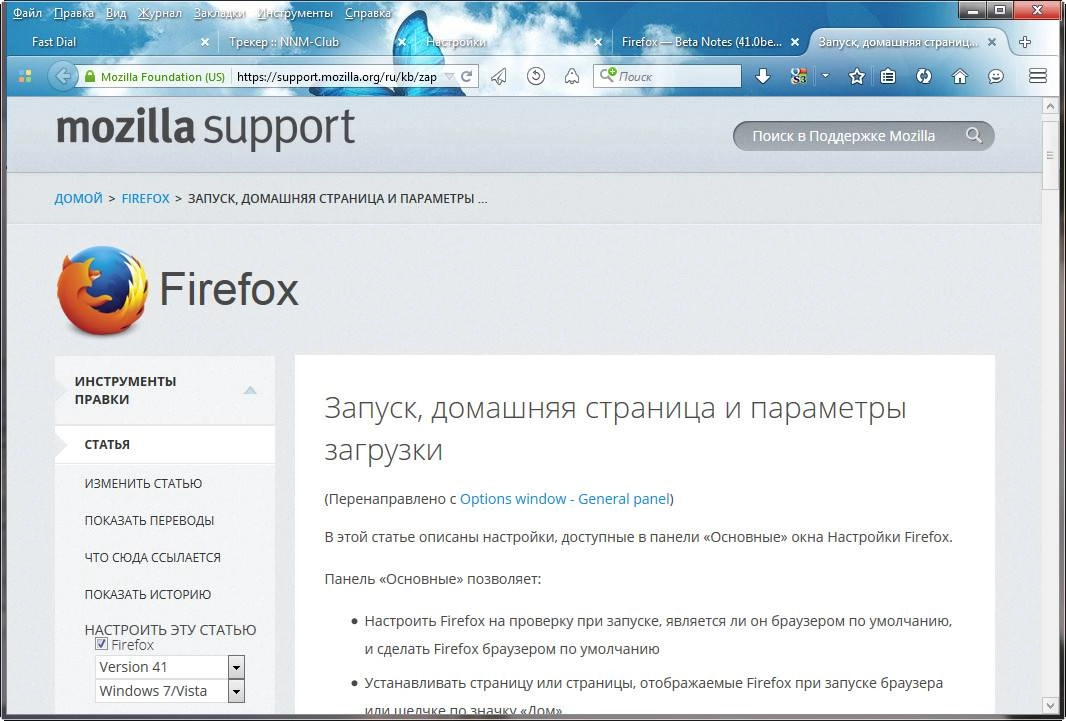Viewport: 1066px width, 721px height.
Task: Reload the page with the refresh icon
Action: tap(466, 77)
